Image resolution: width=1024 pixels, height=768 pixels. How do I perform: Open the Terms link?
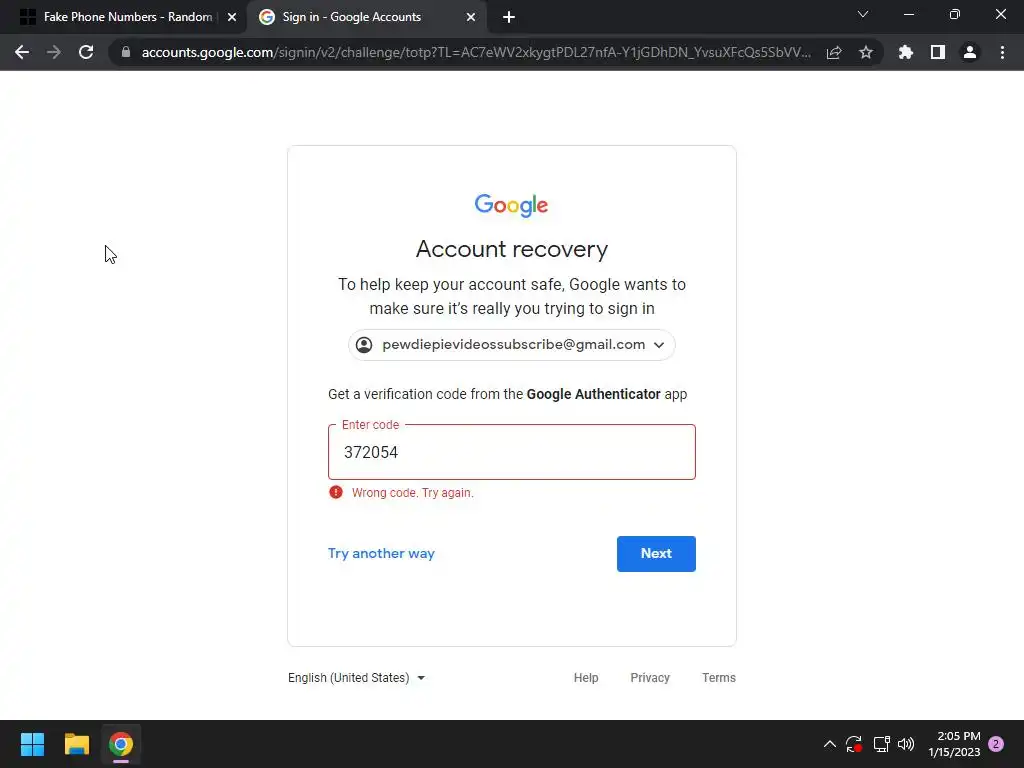coord(718,678)
